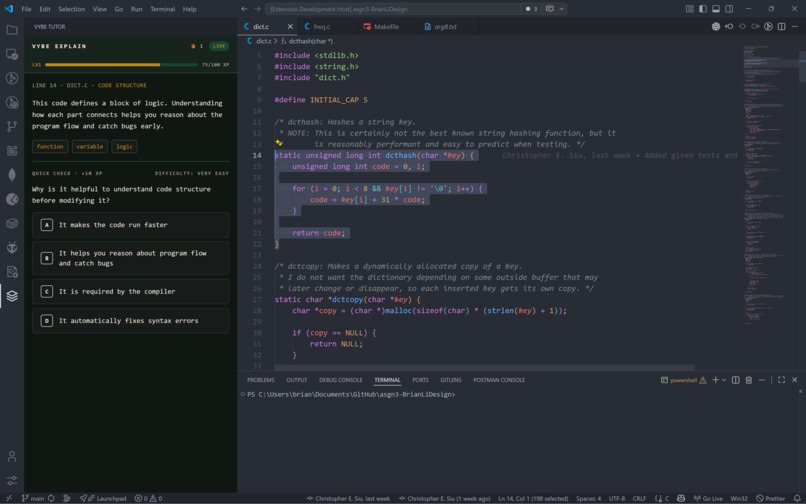Select answer B about program flow and bugs
Screen dimensions: 806x504
tap(131, 258)
